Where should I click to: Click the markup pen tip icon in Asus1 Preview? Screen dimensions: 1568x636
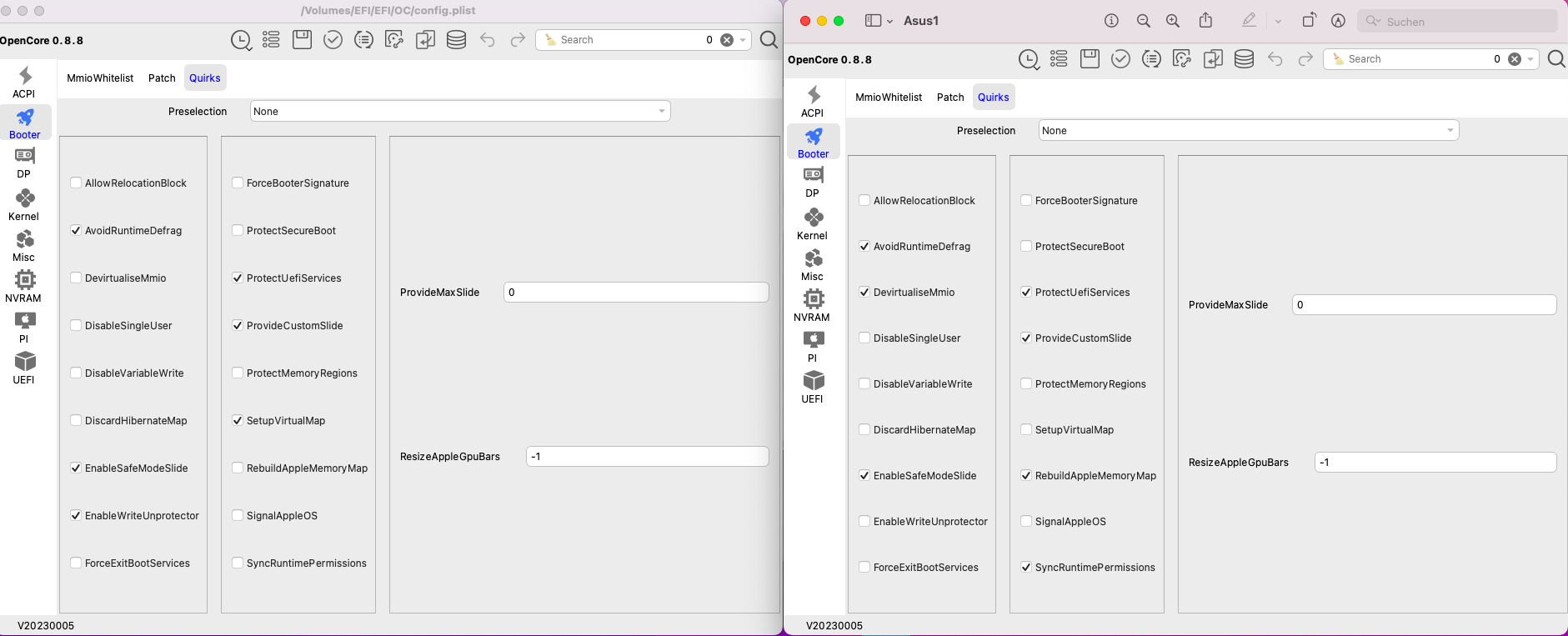point(1338,21)
